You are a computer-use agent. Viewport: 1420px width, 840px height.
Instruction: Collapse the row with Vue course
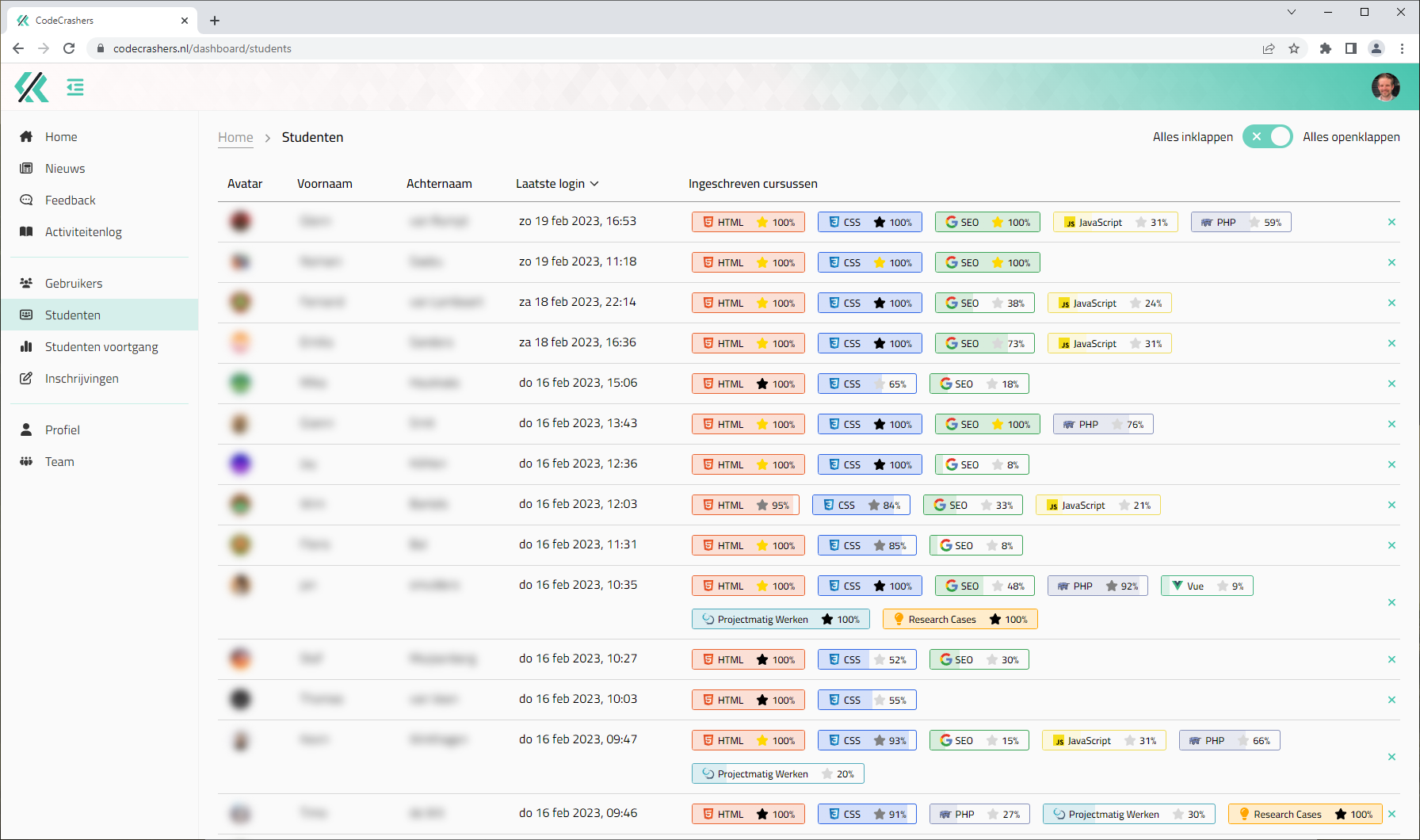[1391, 602]
